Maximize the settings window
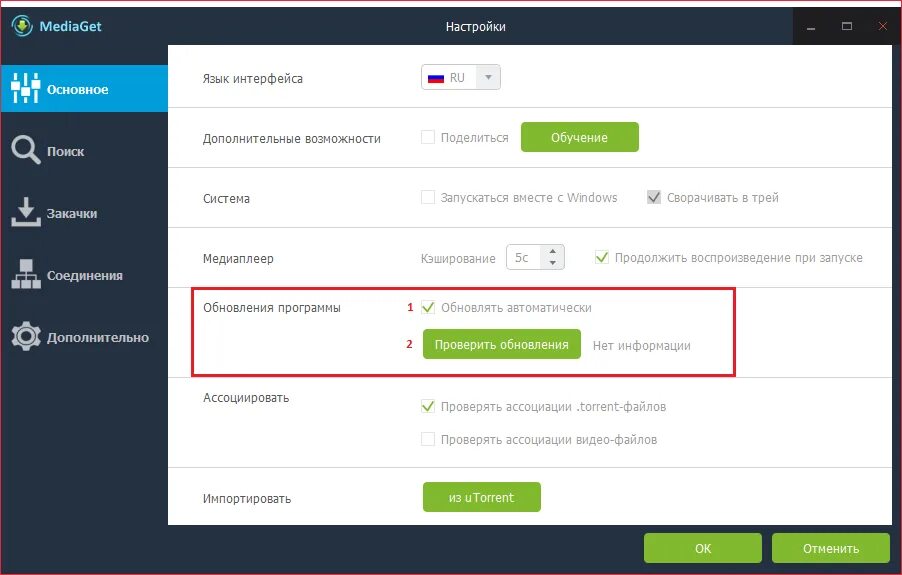Screen dimensions: 902x575 847,26
